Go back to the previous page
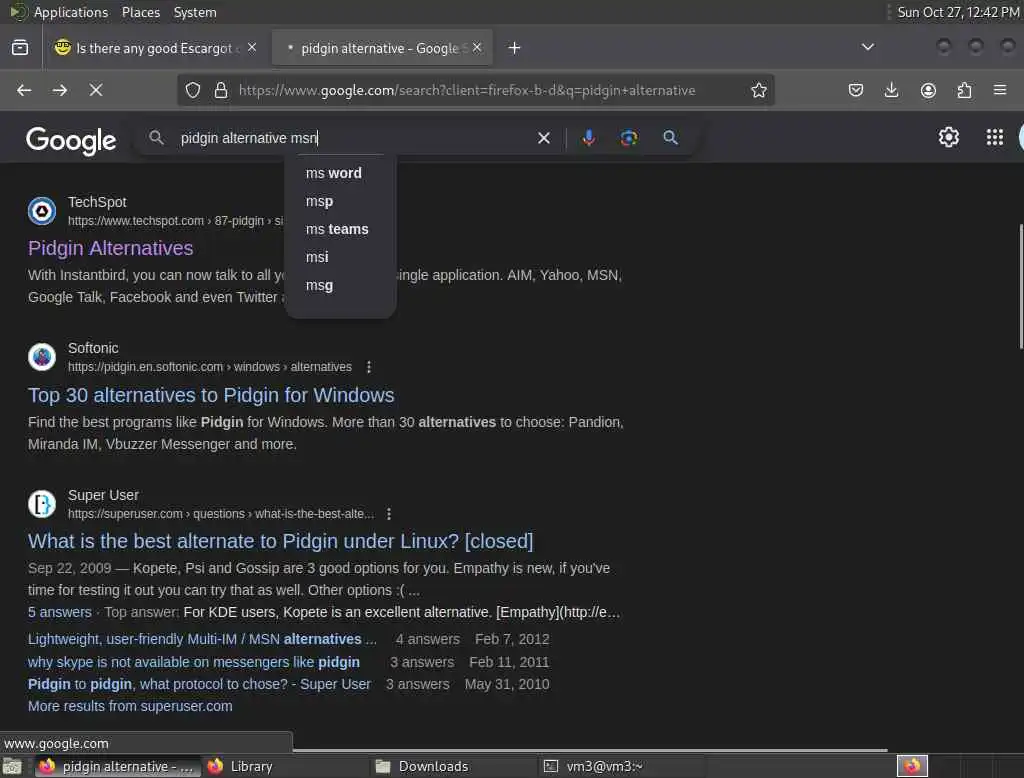The image size is (1024, 778). (x=24, y=90)
